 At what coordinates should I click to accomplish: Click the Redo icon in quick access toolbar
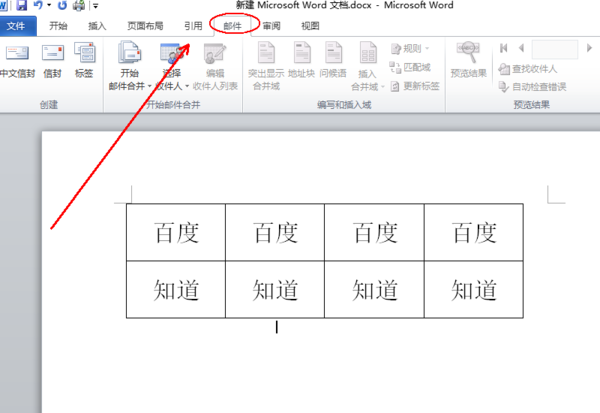click(62, 5)
